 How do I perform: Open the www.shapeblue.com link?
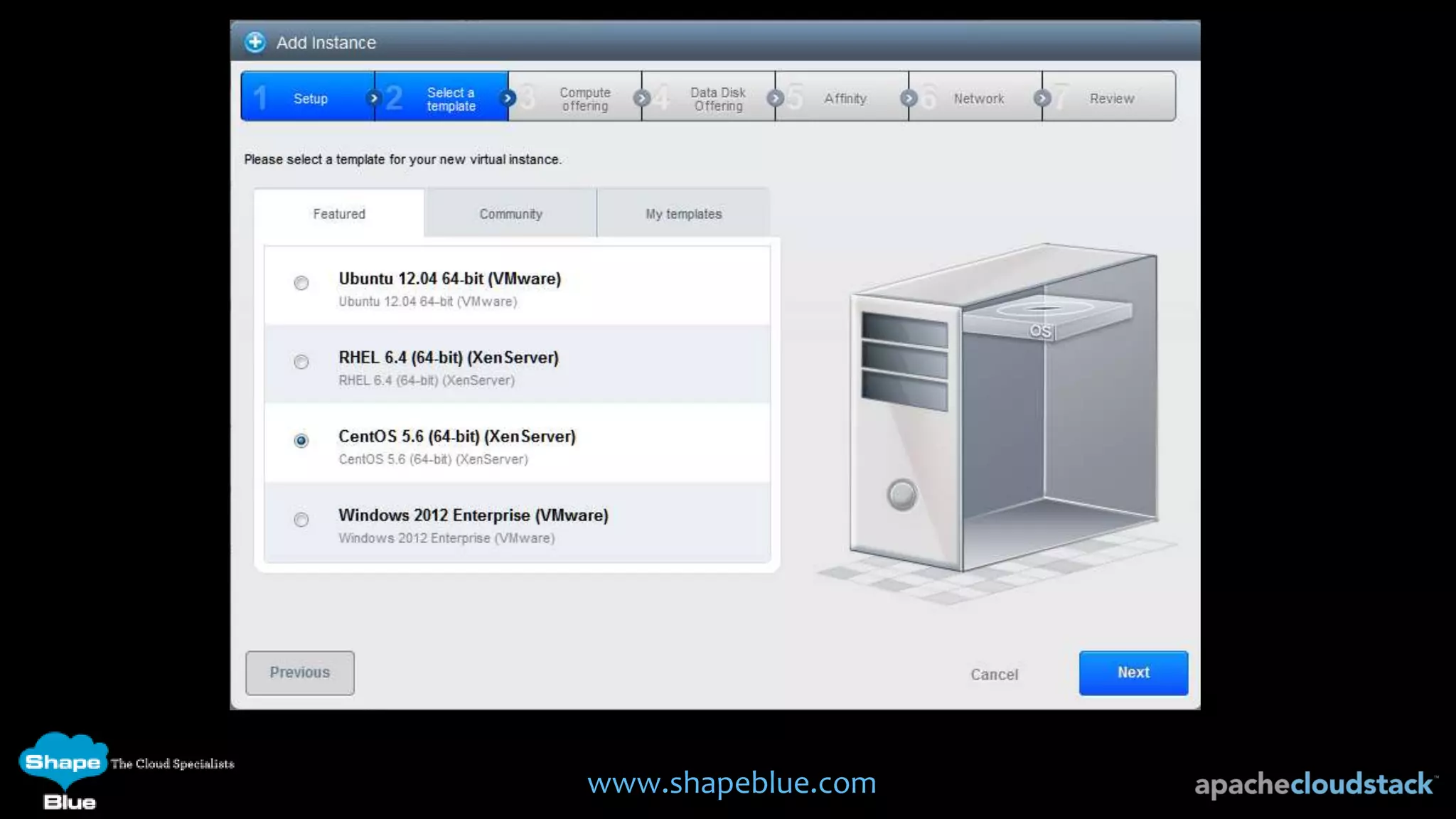[732, 783]
